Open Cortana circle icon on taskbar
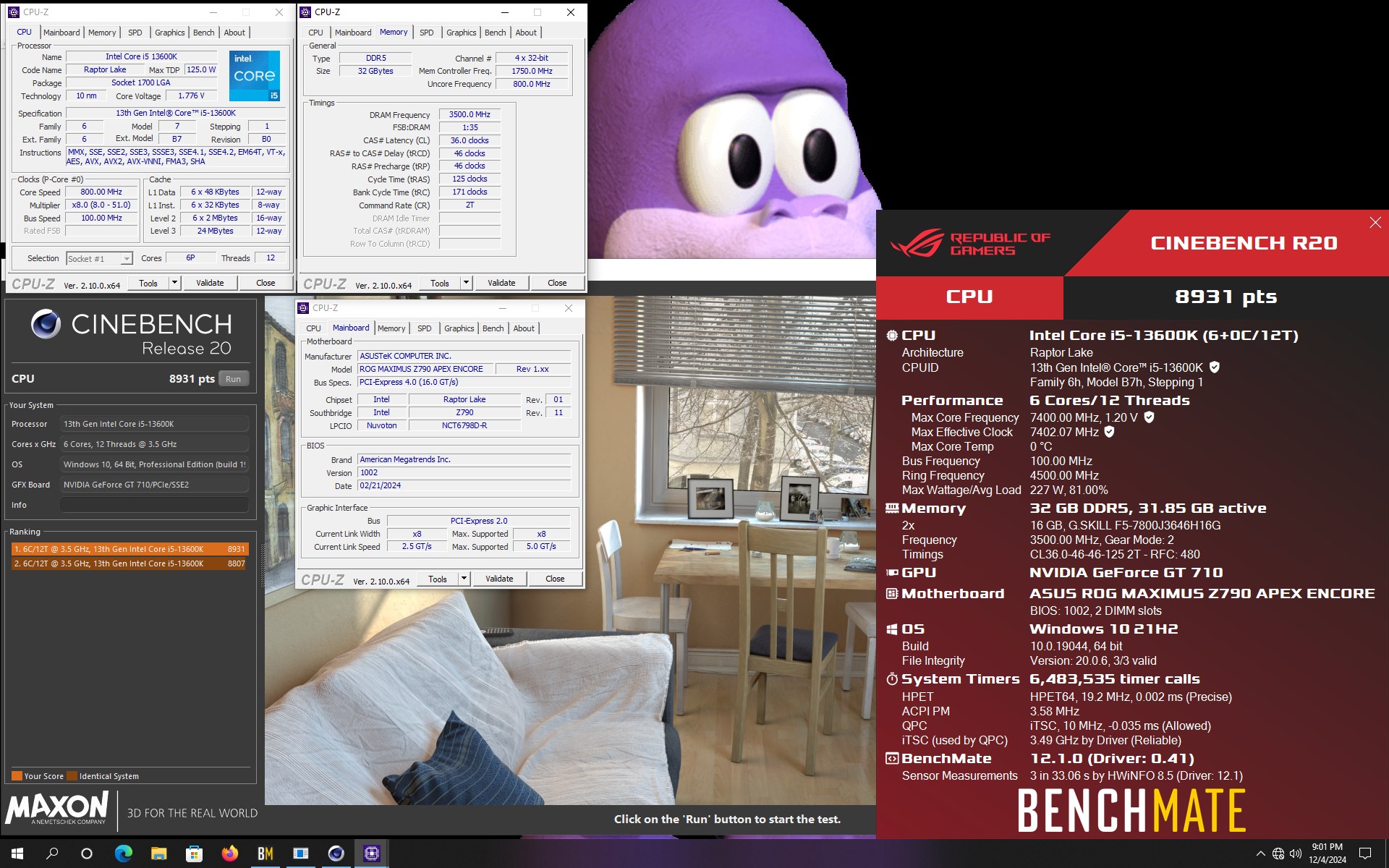Screen dimensions: 1389x868 pos(87,854)
